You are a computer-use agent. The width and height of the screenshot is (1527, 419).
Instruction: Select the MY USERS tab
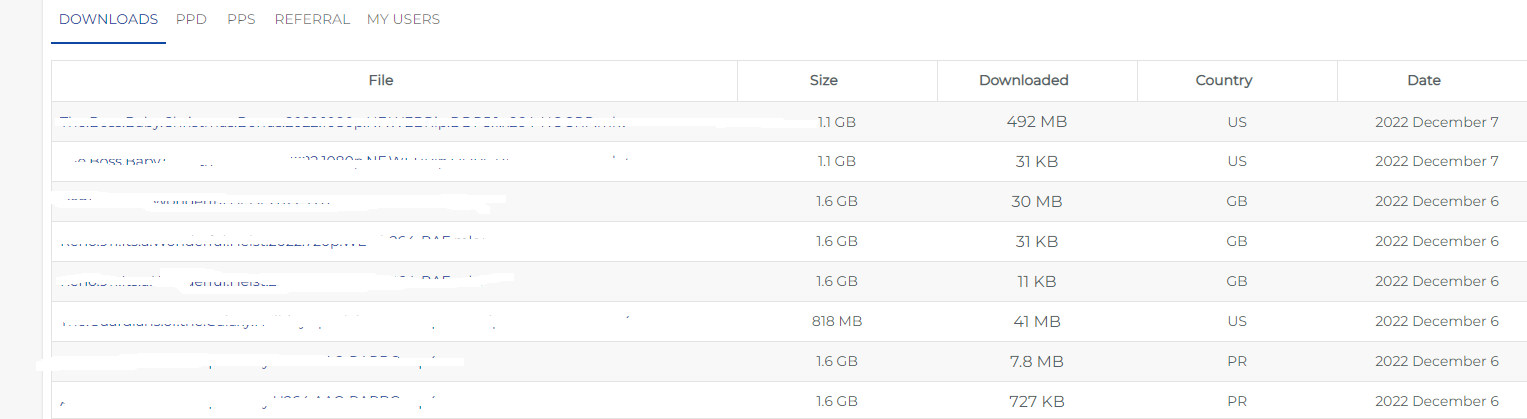tap(403, 19)
